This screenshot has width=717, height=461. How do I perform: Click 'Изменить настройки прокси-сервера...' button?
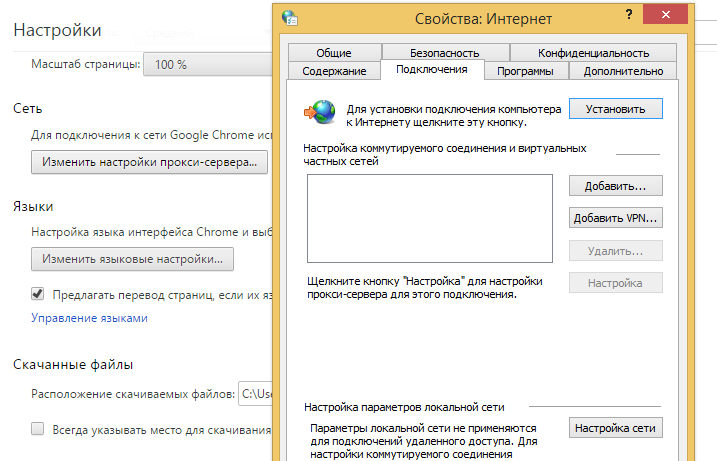150,162
